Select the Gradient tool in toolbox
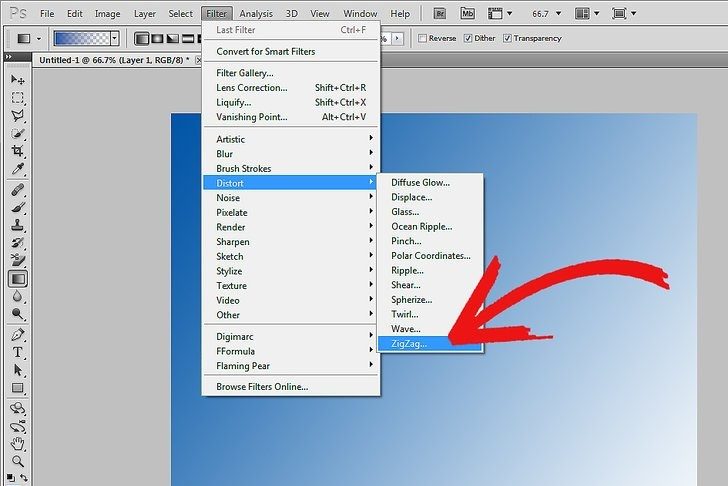 tap(18, 279)
